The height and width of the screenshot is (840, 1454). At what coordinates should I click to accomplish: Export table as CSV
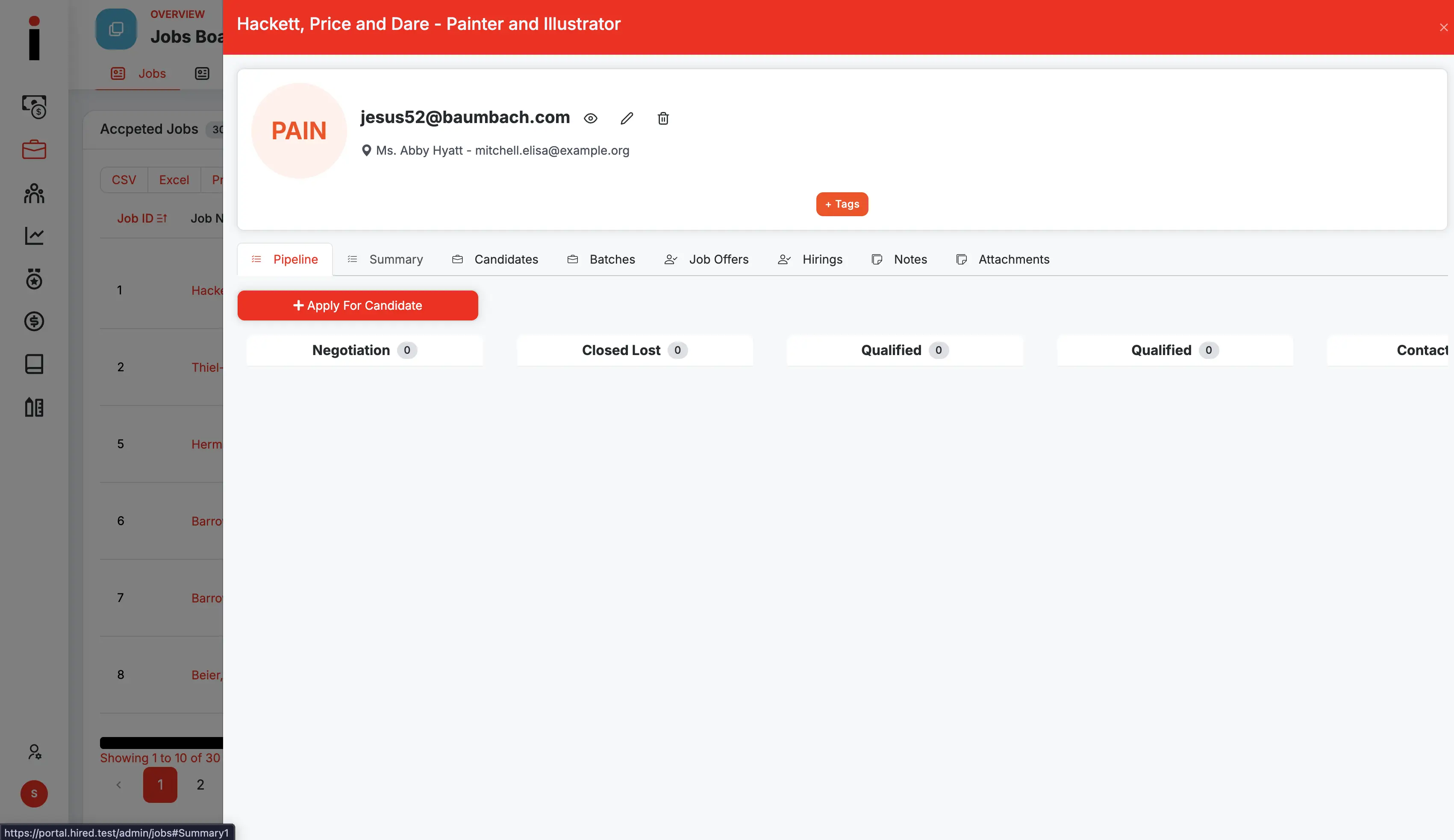pos(124,180)
